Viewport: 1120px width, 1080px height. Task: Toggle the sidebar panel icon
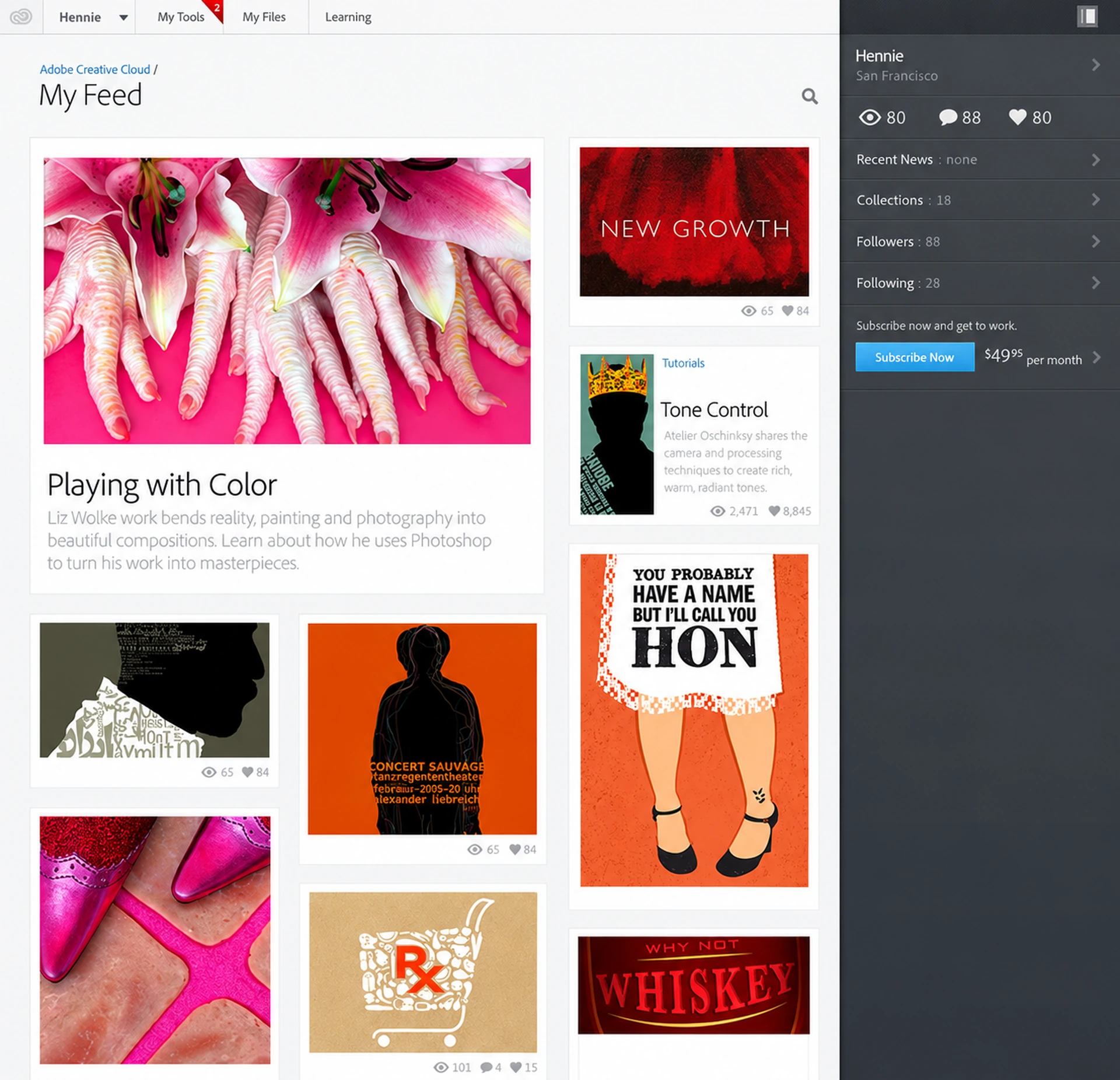pos(1087,16)
